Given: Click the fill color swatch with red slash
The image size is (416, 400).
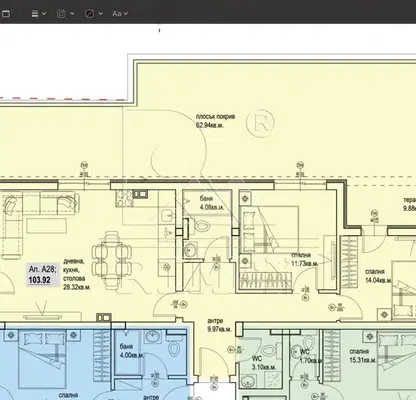Looking at the screenshot, I should pyautogui.click(x=89, y=14).
